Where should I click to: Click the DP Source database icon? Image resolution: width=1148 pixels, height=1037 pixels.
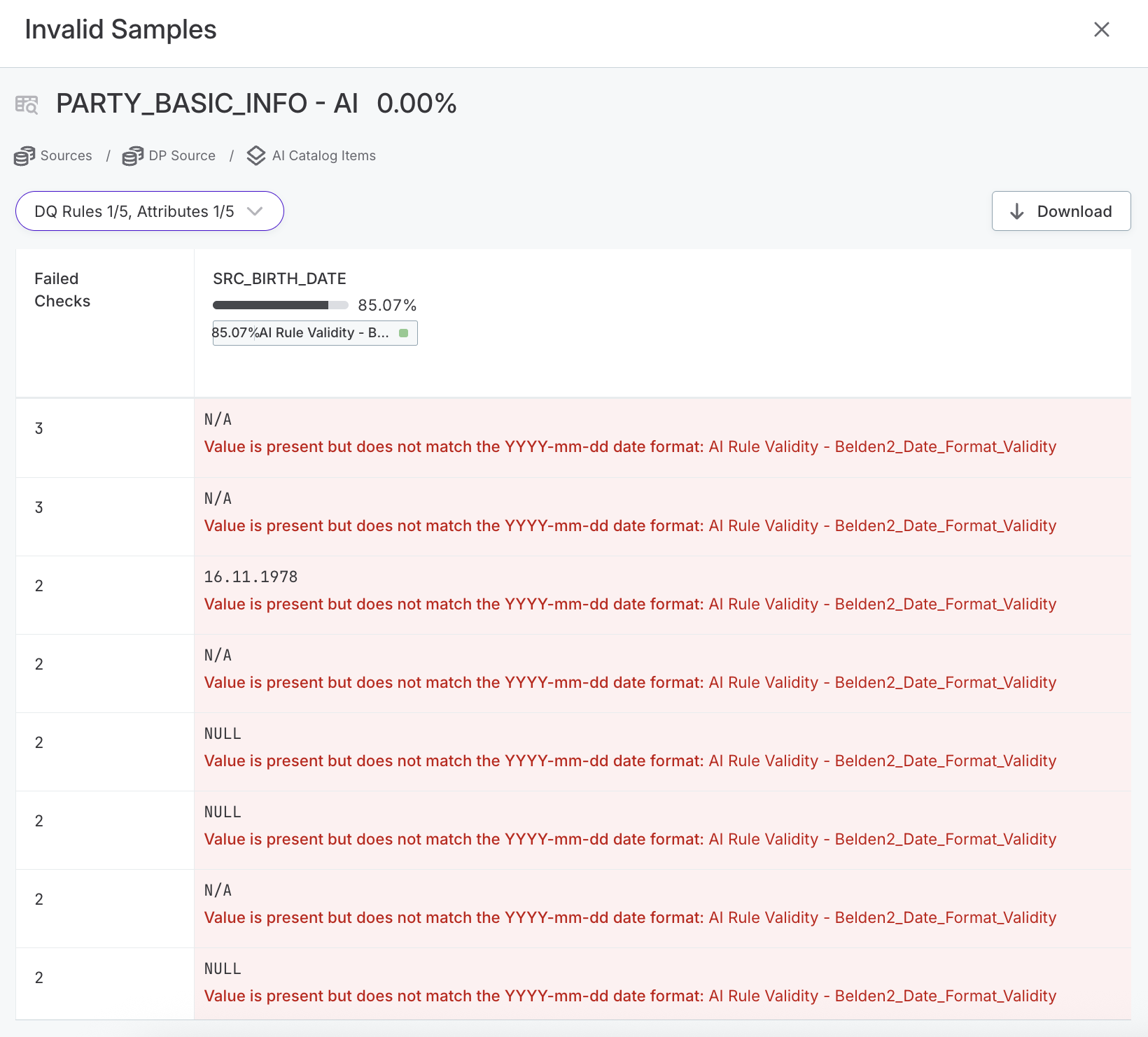click(x=133, y=156)
